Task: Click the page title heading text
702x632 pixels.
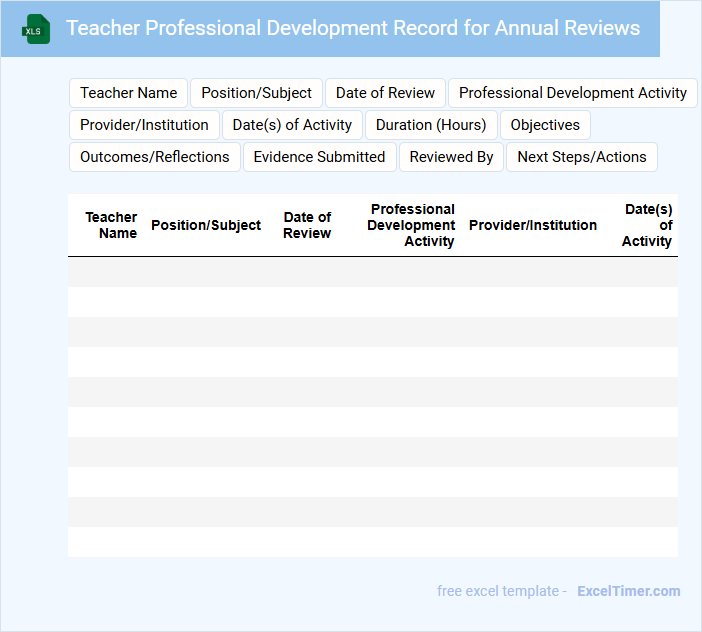Action: point(353,28)
